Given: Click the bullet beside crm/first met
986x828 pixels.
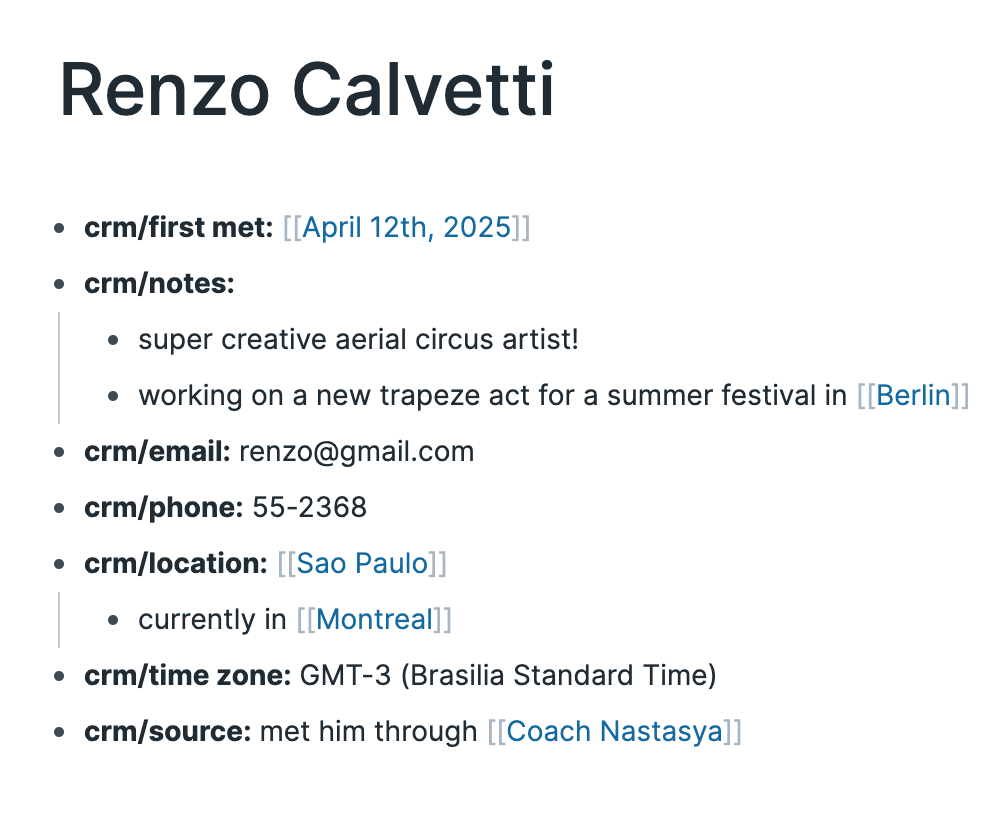Looking at the screenshot, I should [x=59, y=228].
